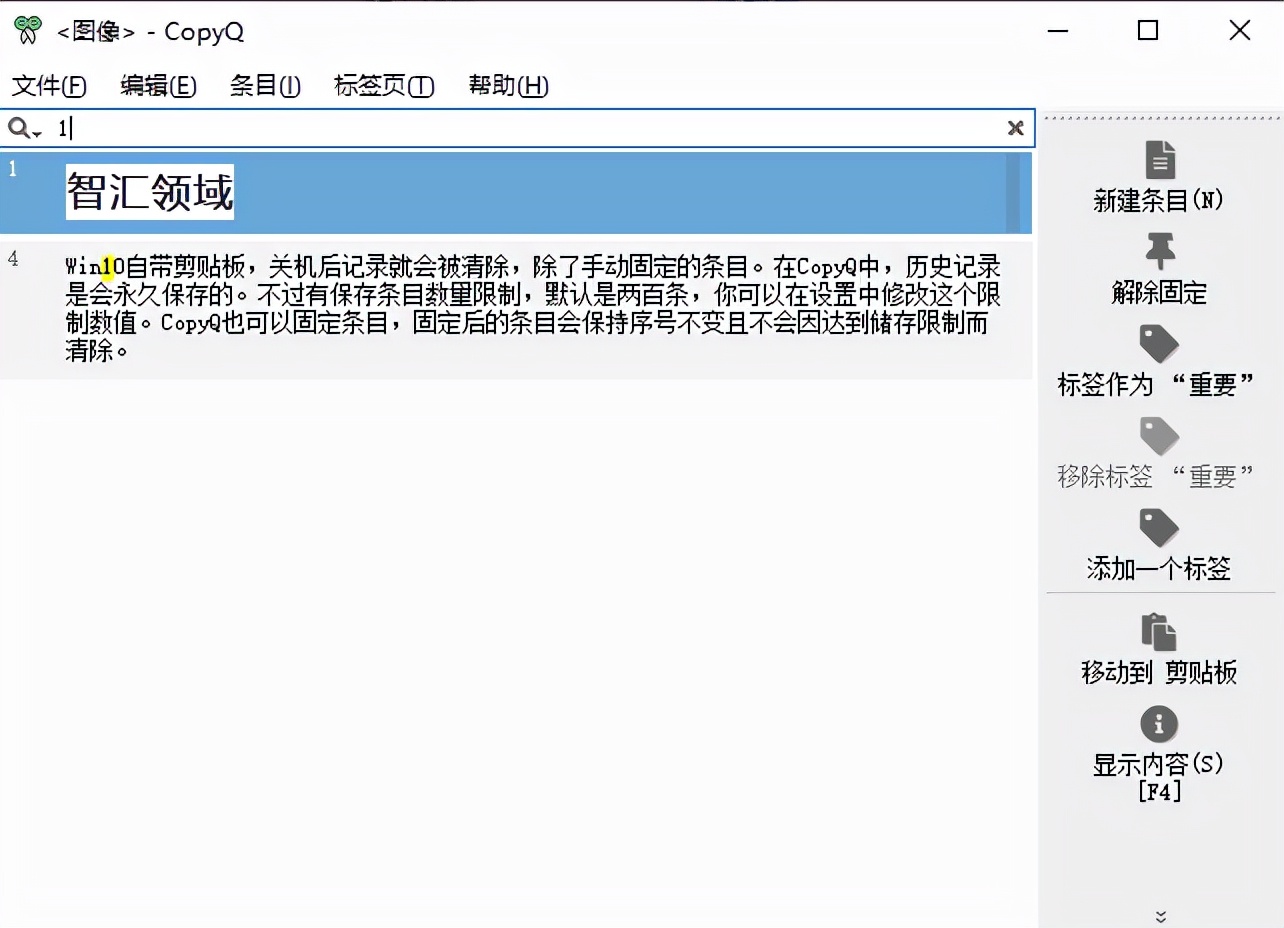Screen dimensions: 1284x928
Task: Toggle search filter with magnifier icon
Action: coord(21,128)
